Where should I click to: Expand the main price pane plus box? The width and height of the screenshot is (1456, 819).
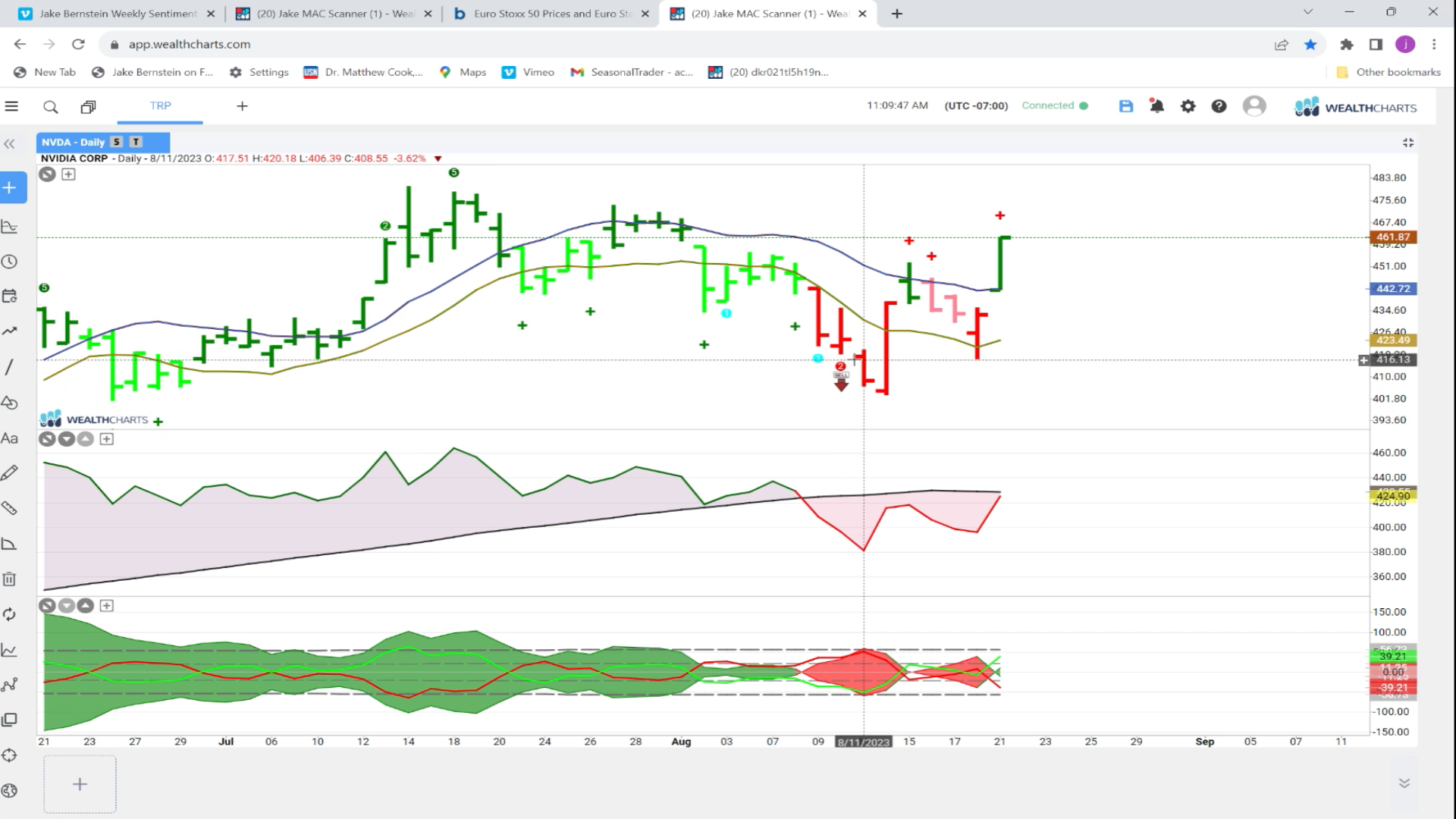[x=68, y=174]
